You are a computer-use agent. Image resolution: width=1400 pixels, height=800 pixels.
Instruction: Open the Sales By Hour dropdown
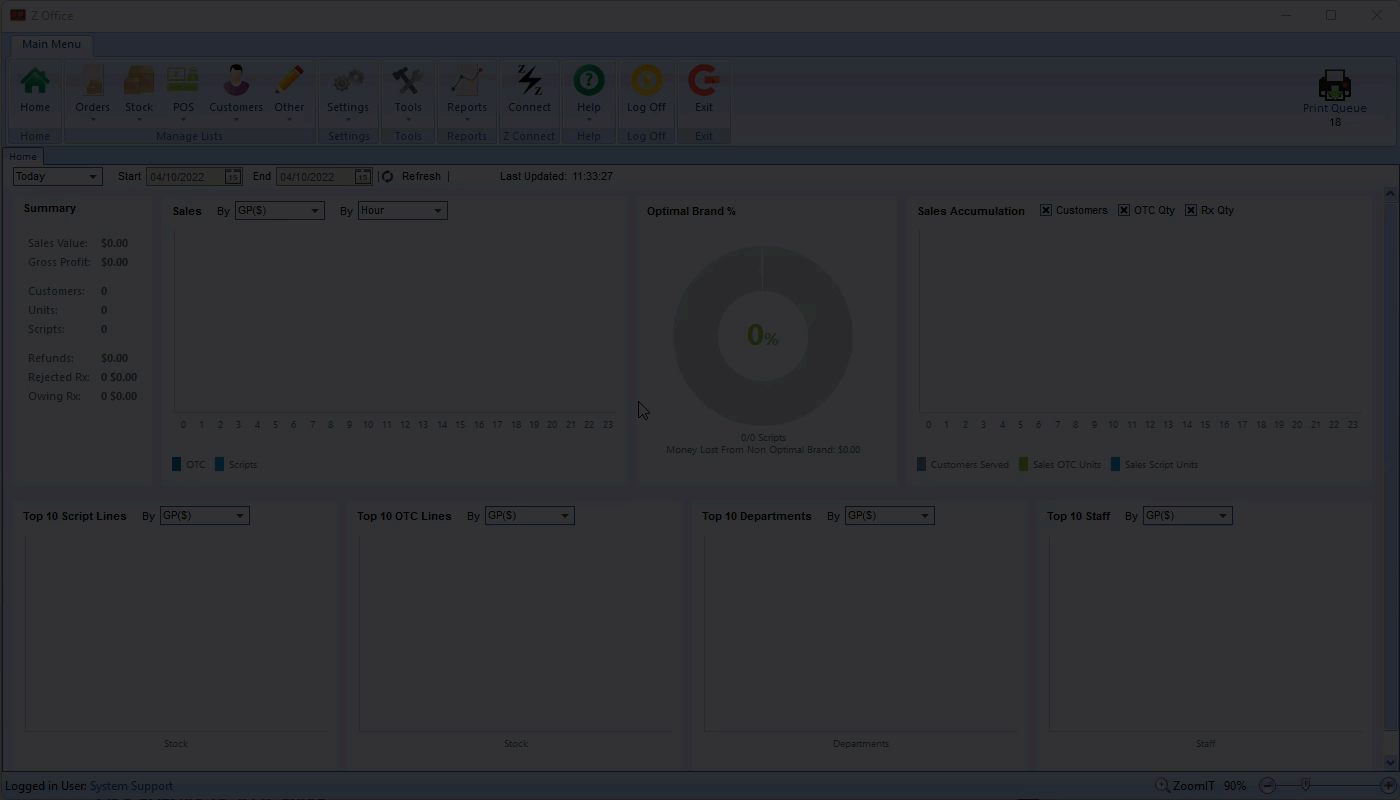point(402,210)
